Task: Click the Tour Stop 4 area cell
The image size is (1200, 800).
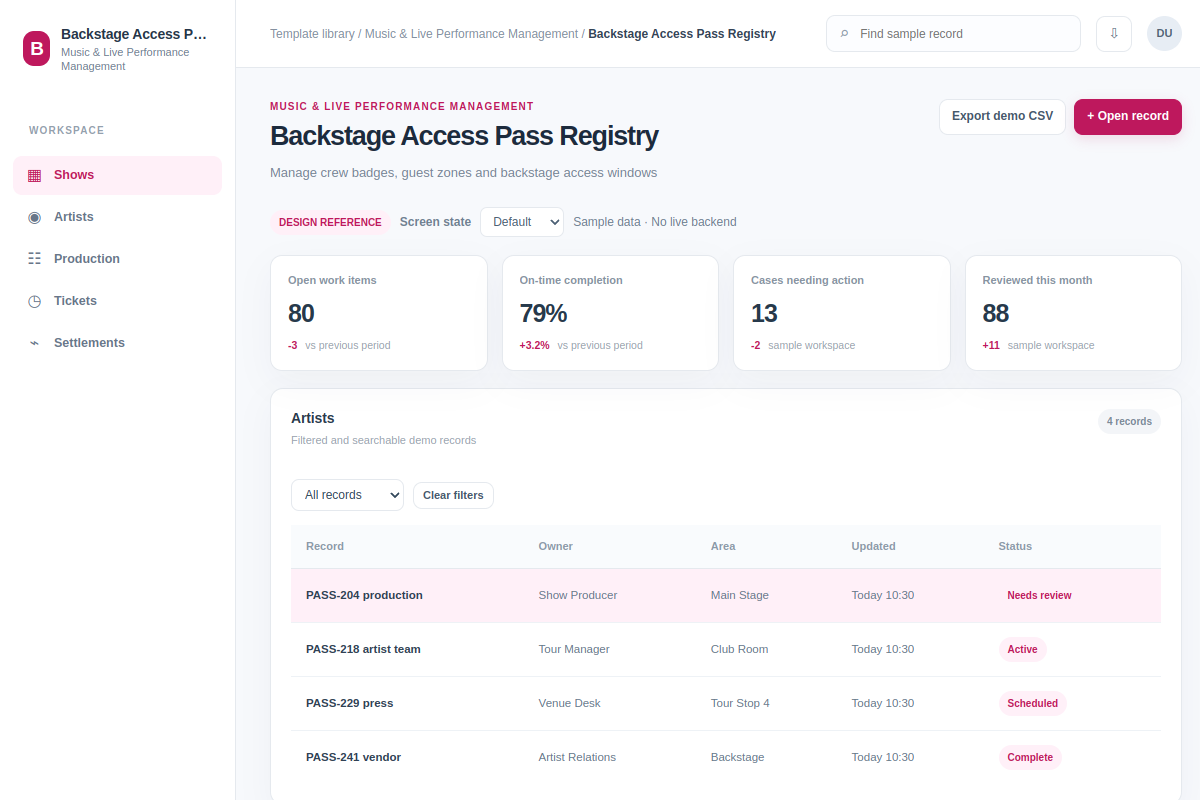Action: 740,703
